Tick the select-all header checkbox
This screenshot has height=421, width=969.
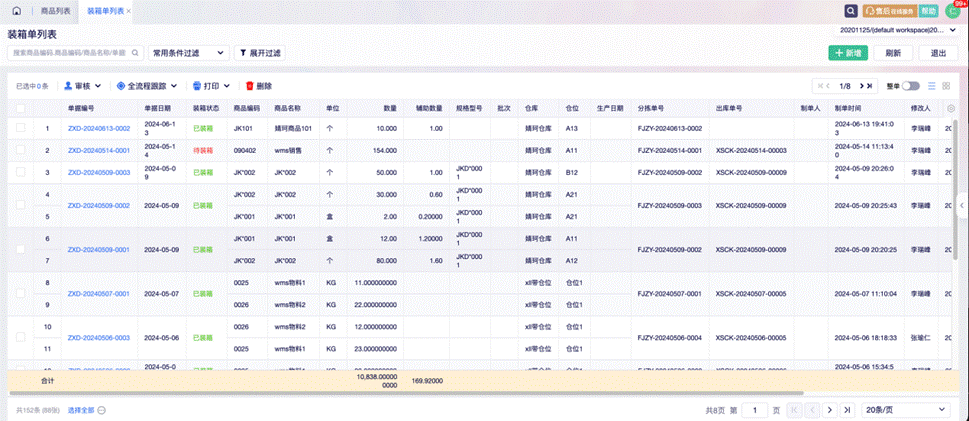[x=21, y=108]
